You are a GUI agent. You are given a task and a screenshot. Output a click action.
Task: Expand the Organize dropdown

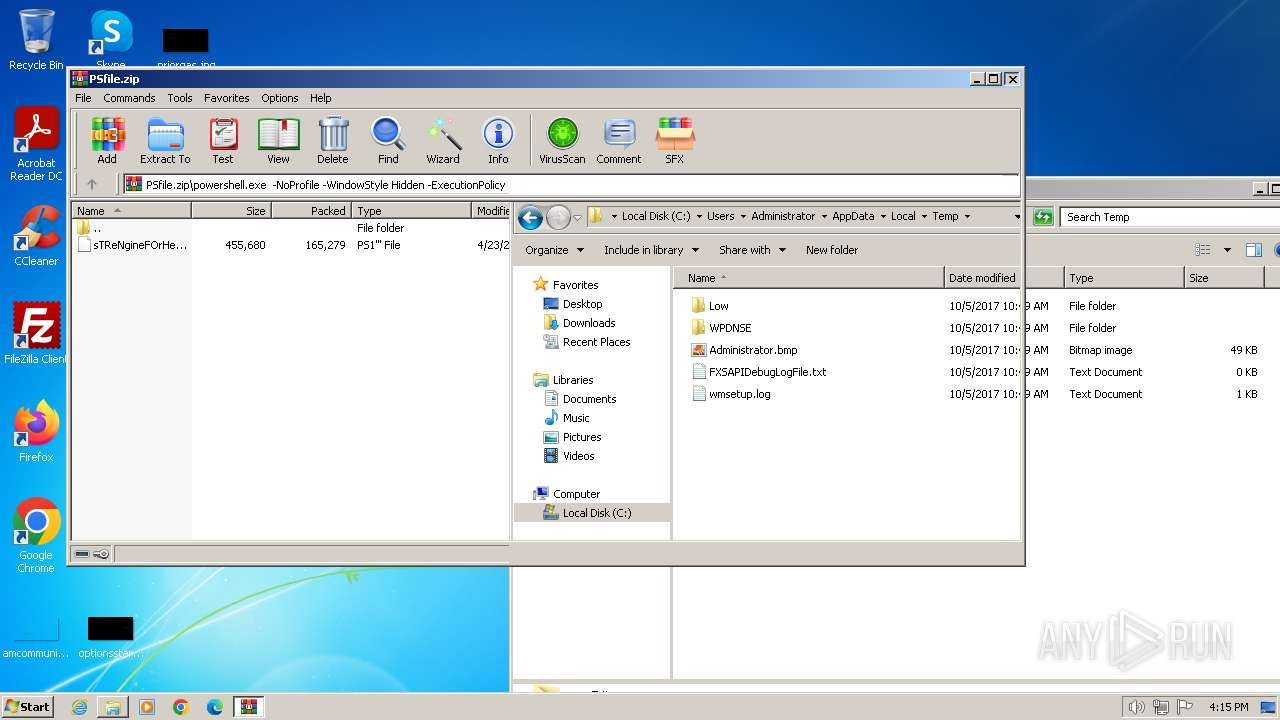click(554, 250)
